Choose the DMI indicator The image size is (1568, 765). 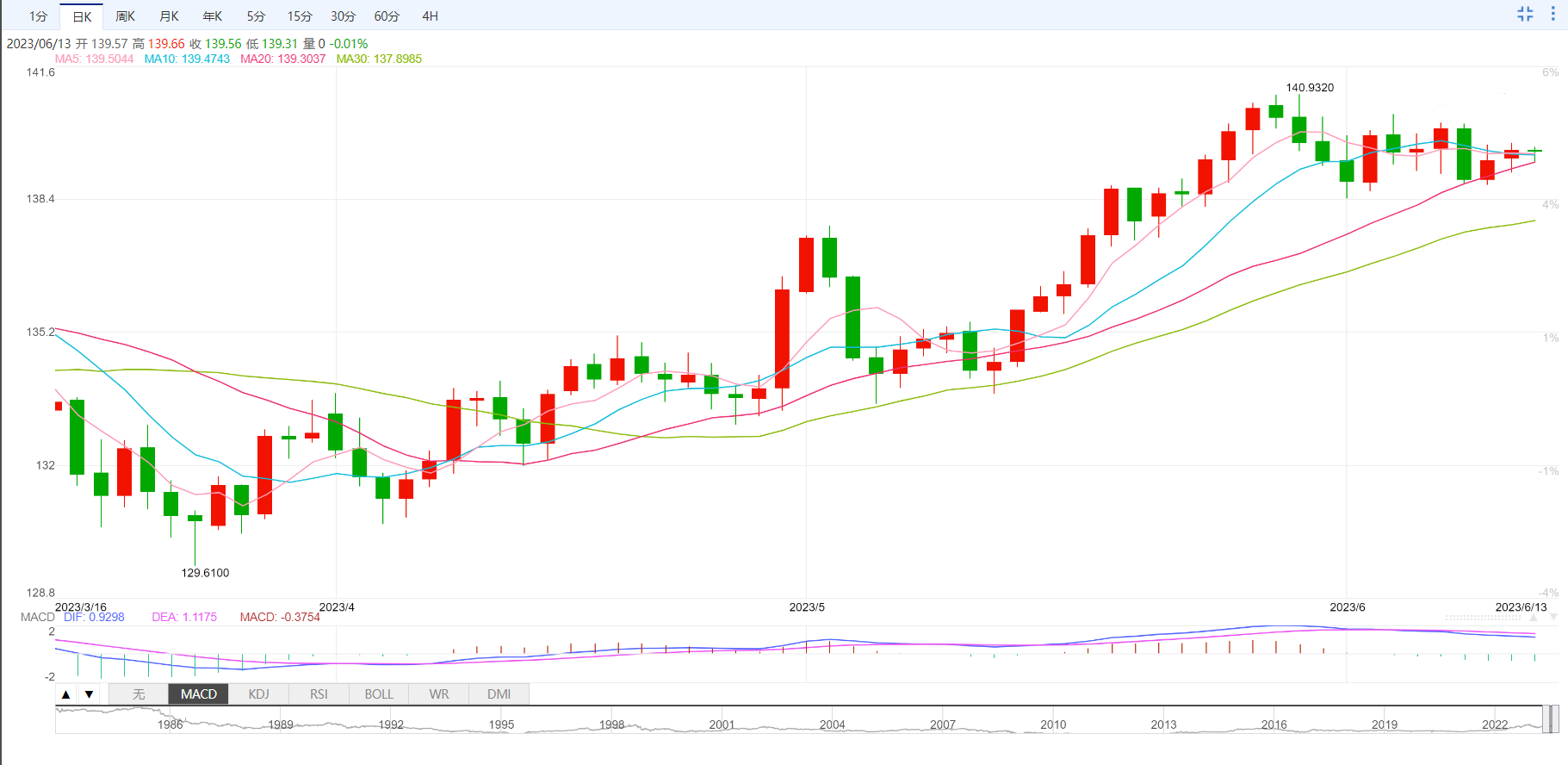499,694
